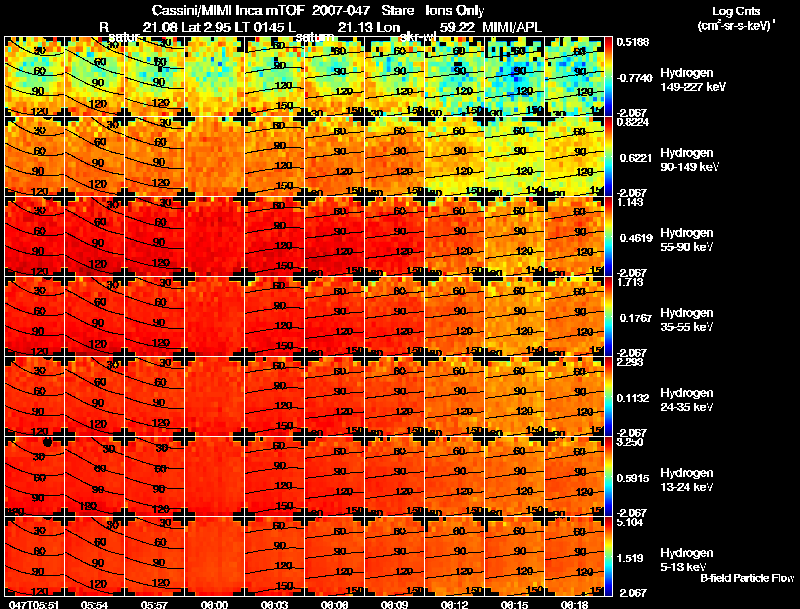Click the 'Hydrogen 35-55 keV' label
Viewport: 800px width, 609px height.
coord(687,320)
